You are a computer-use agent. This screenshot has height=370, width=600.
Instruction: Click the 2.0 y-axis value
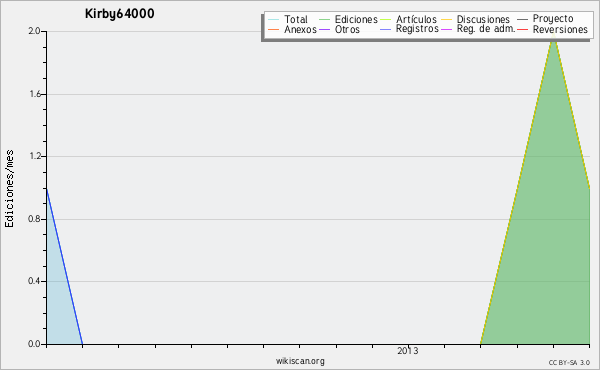[34, 31]
